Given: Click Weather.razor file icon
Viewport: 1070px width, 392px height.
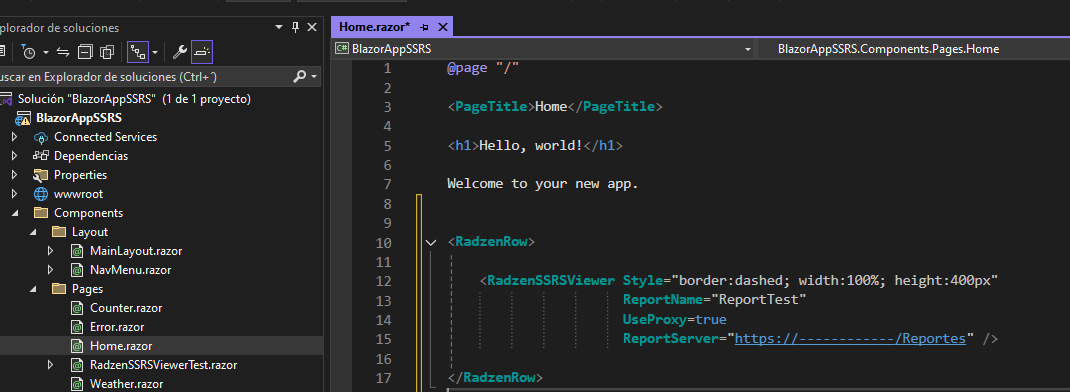Looking at the screenshot, I should tap(77, 384).
